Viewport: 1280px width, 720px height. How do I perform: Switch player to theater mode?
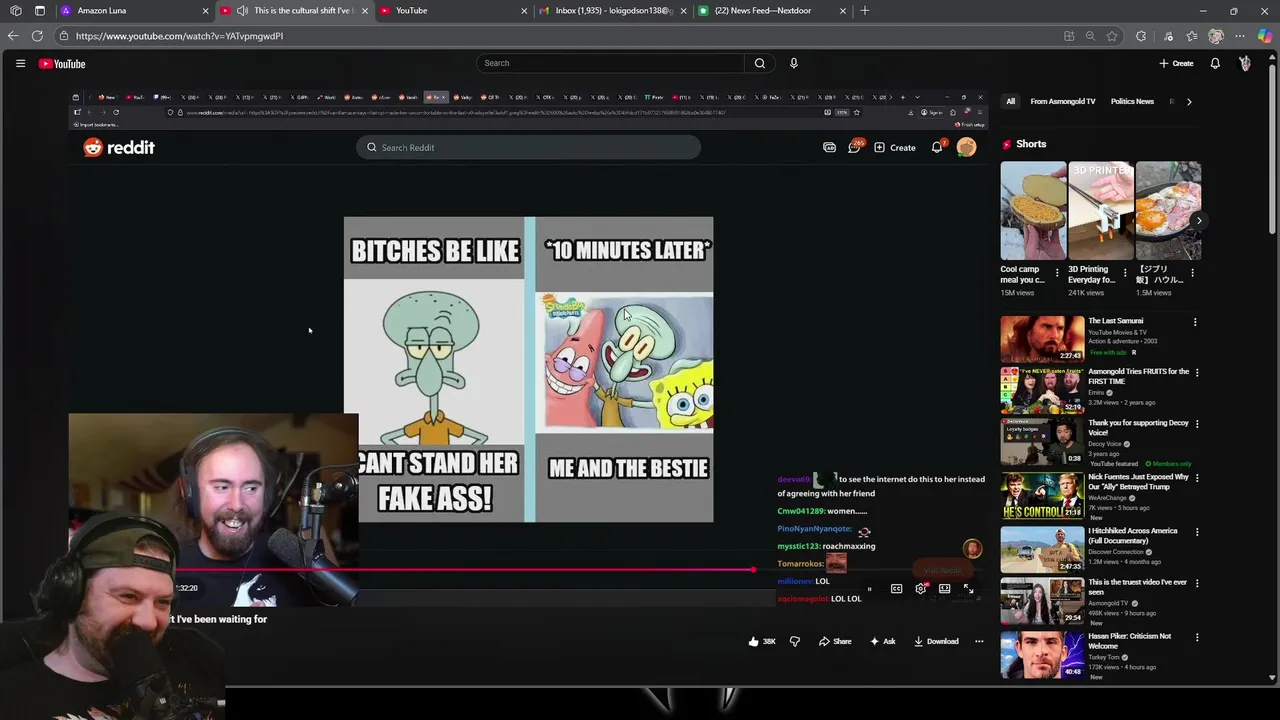click(945, 589)
